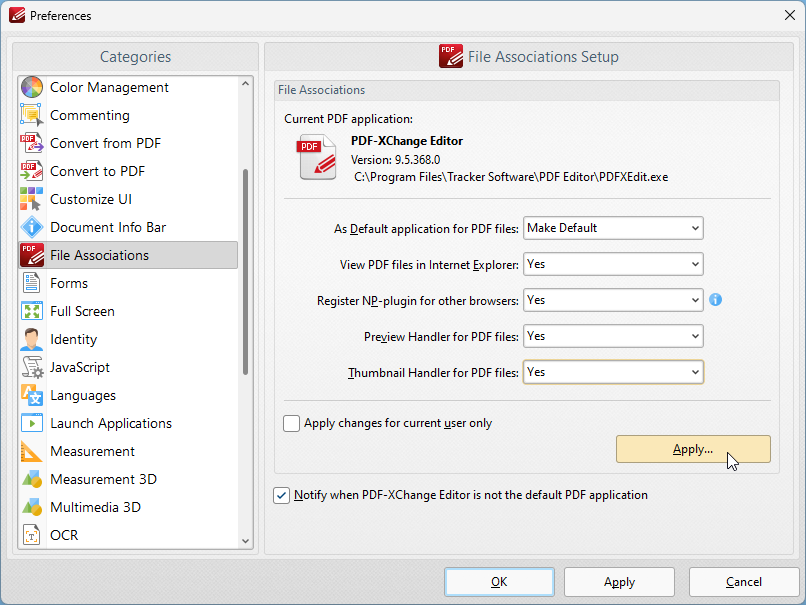Open Preview Handler for PDF files dropdown

click(x=613, y=336)
